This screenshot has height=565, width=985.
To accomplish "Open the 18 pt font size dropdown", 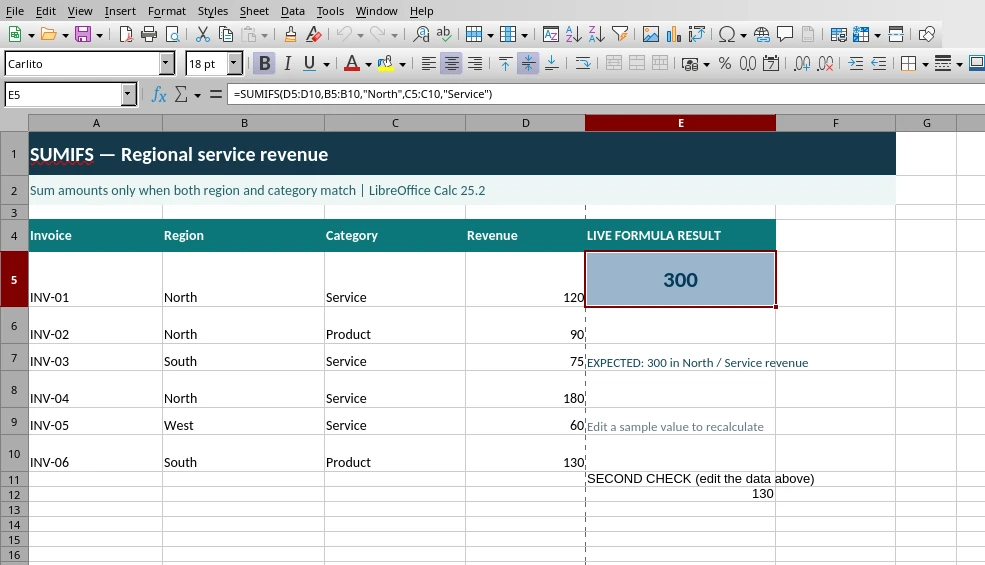I will tap(234, 63).
